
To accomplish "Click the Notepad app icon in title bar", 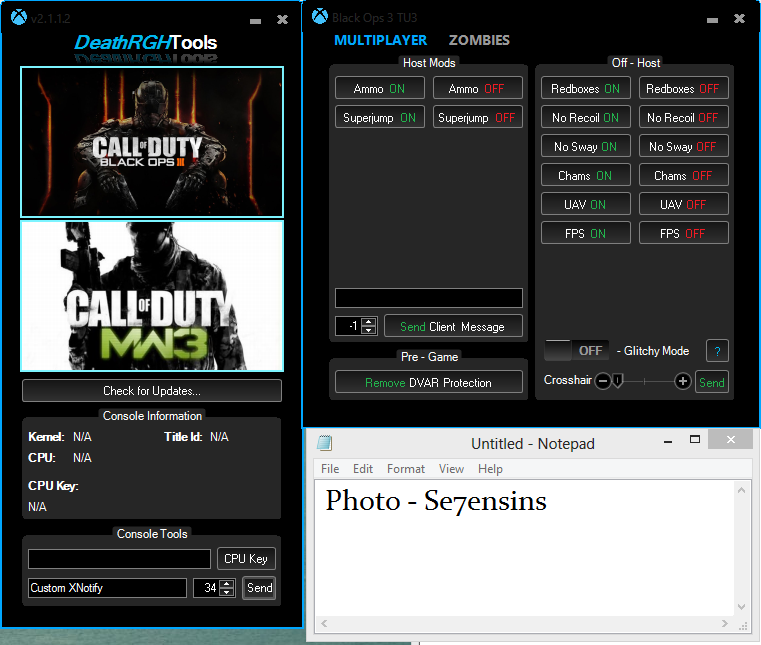I will pos(325,443).
